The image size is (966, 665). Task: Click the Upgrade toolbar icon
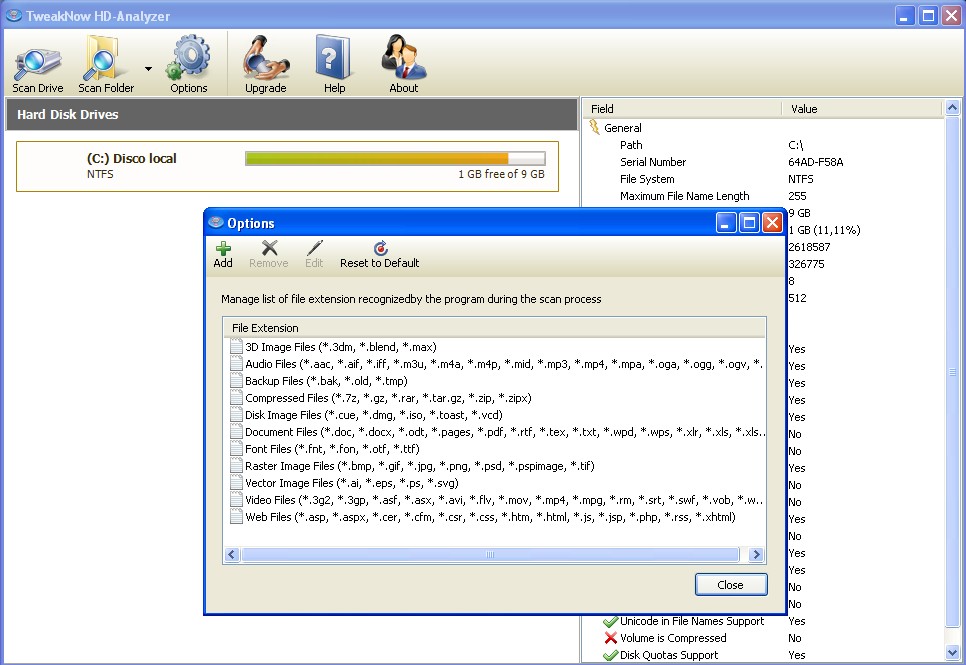click(266, 64)
